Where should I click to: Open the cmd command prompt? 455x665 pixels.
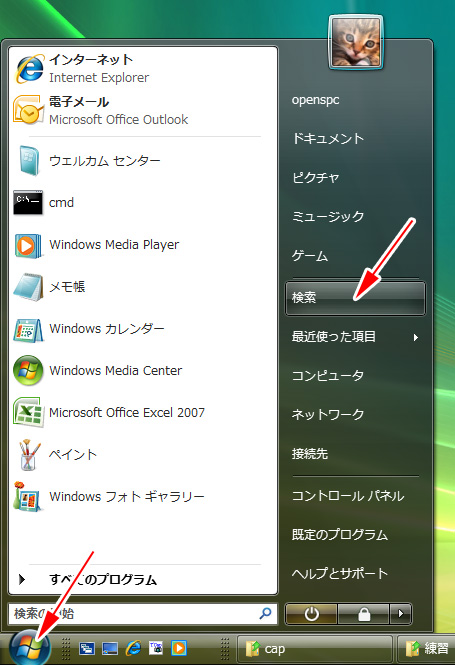143,203
